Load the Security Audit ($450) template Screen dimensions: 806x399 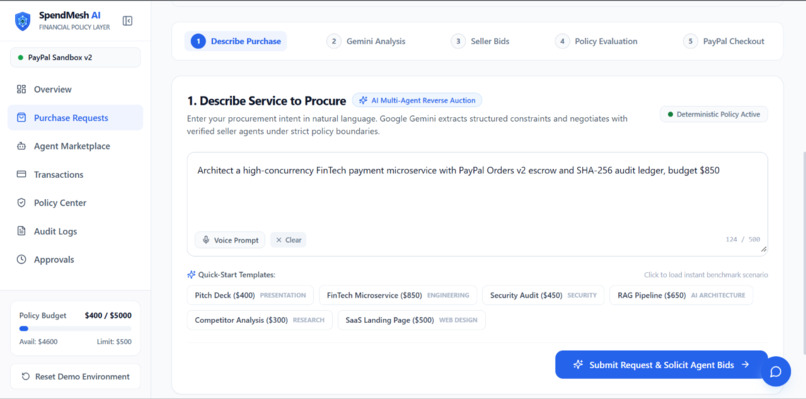tap(543, 295)
